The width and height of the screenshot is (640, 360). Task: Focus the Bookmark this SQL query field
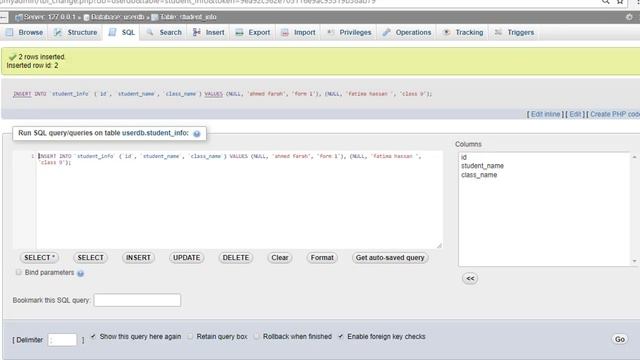[137, 300]
